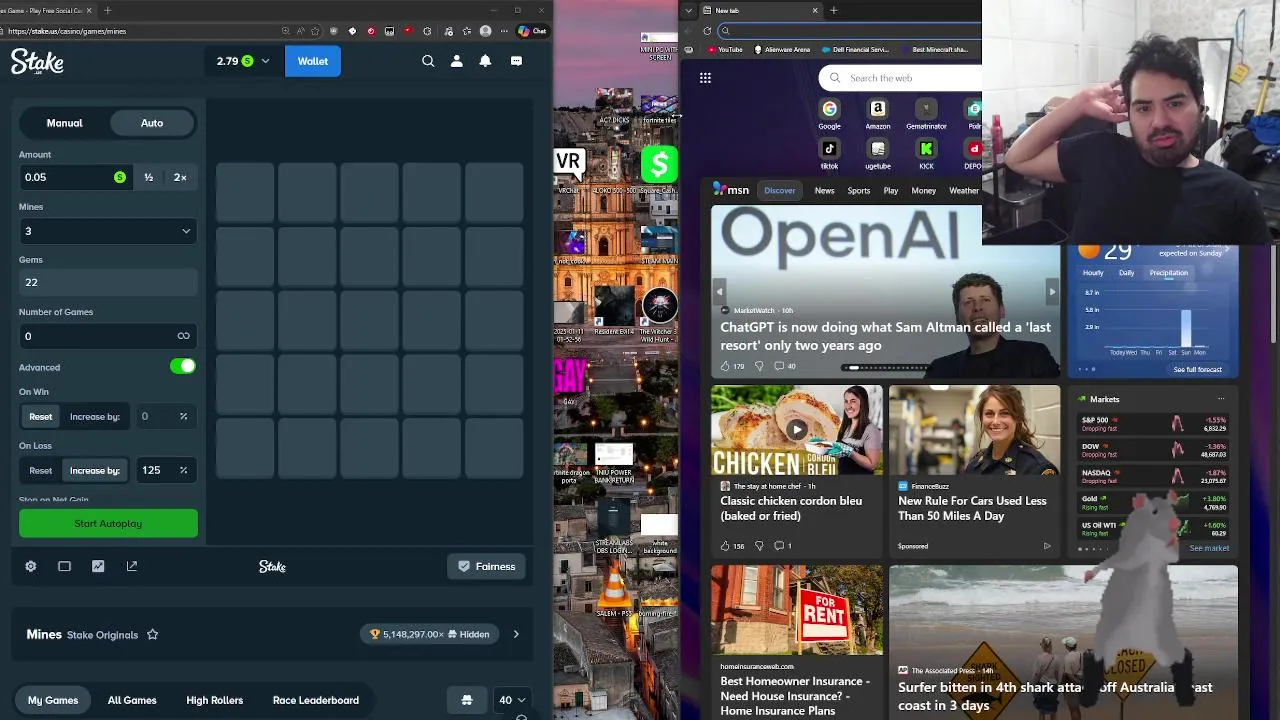The width and height of the screenshot is (1280, 720).
Task: Click Start Autoplay button
Action: pos(108,523)
